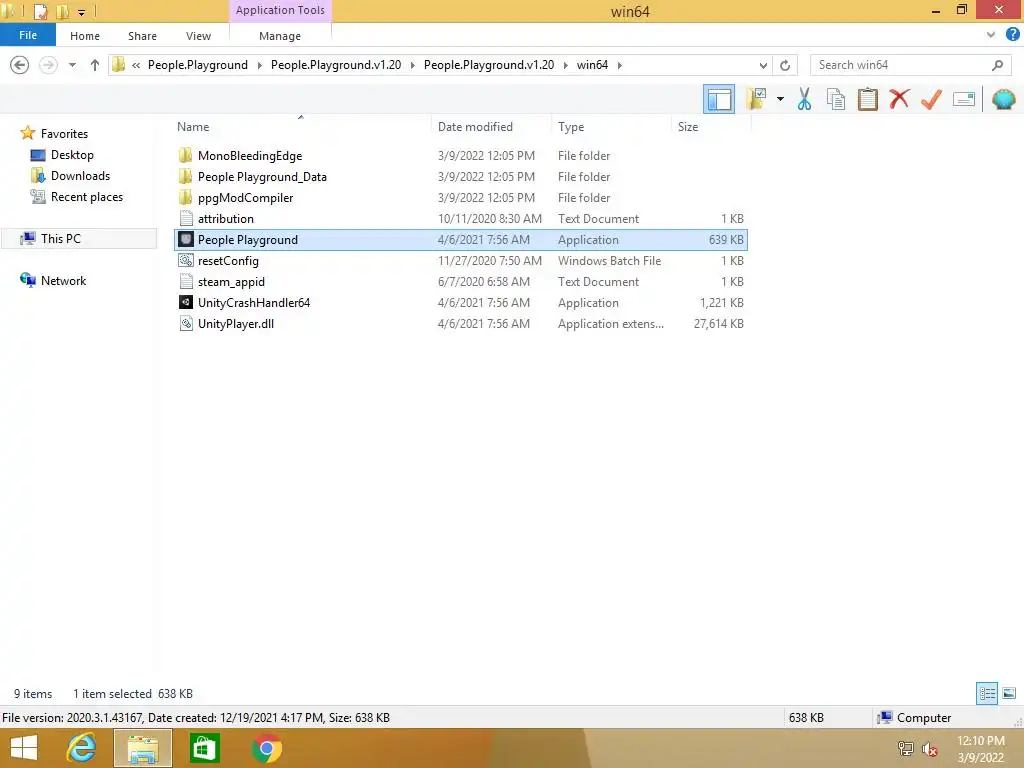This screenshot has width=1024, height=768.
Task: Click the orange checkmark properties icon
Action: 931,99
